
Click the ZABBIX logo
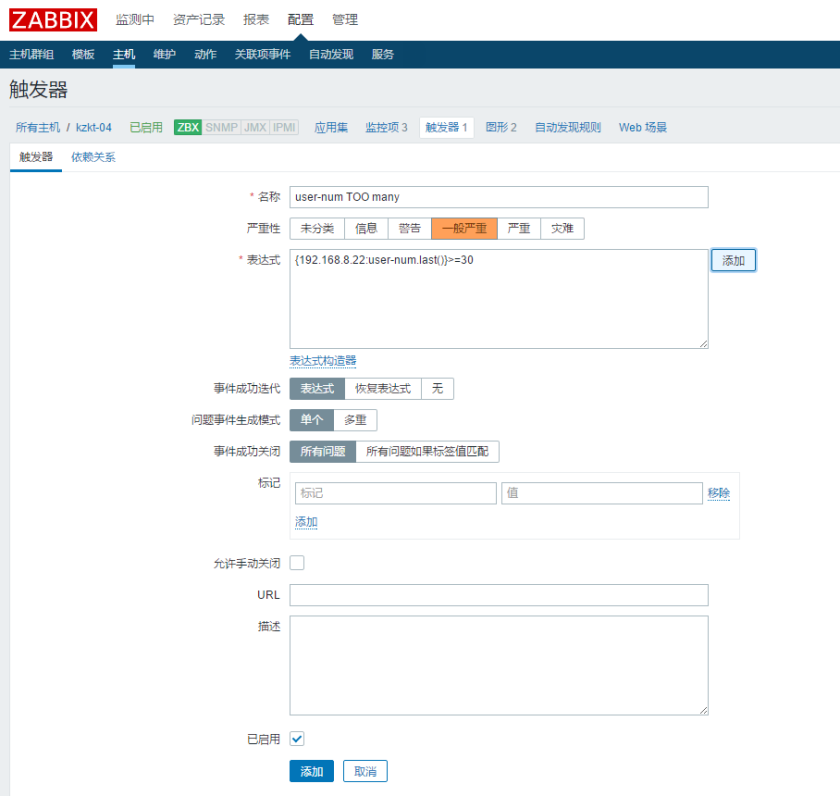(53, 20)
